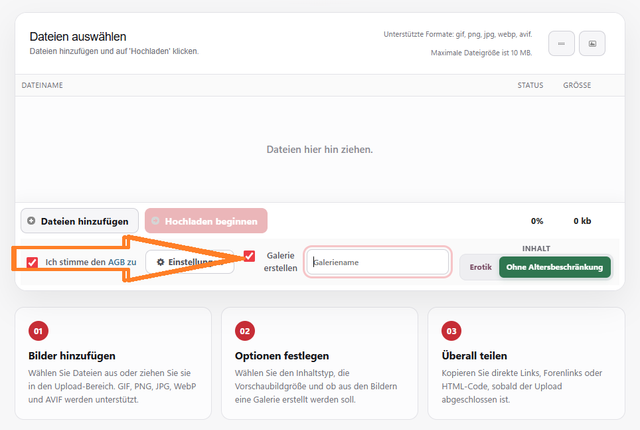Screen dimensions: 640x430
Task: Click the STATUS column header
Action: click(x=530, y=85)
